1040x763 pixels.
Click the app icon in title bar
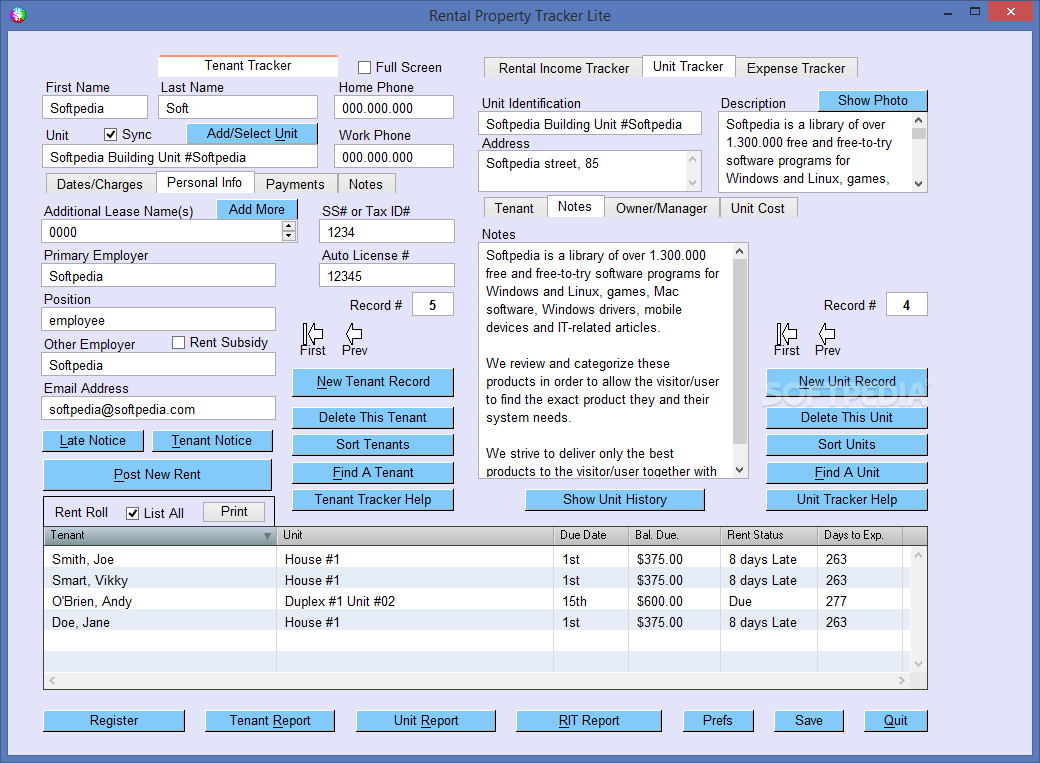[18, 15]
